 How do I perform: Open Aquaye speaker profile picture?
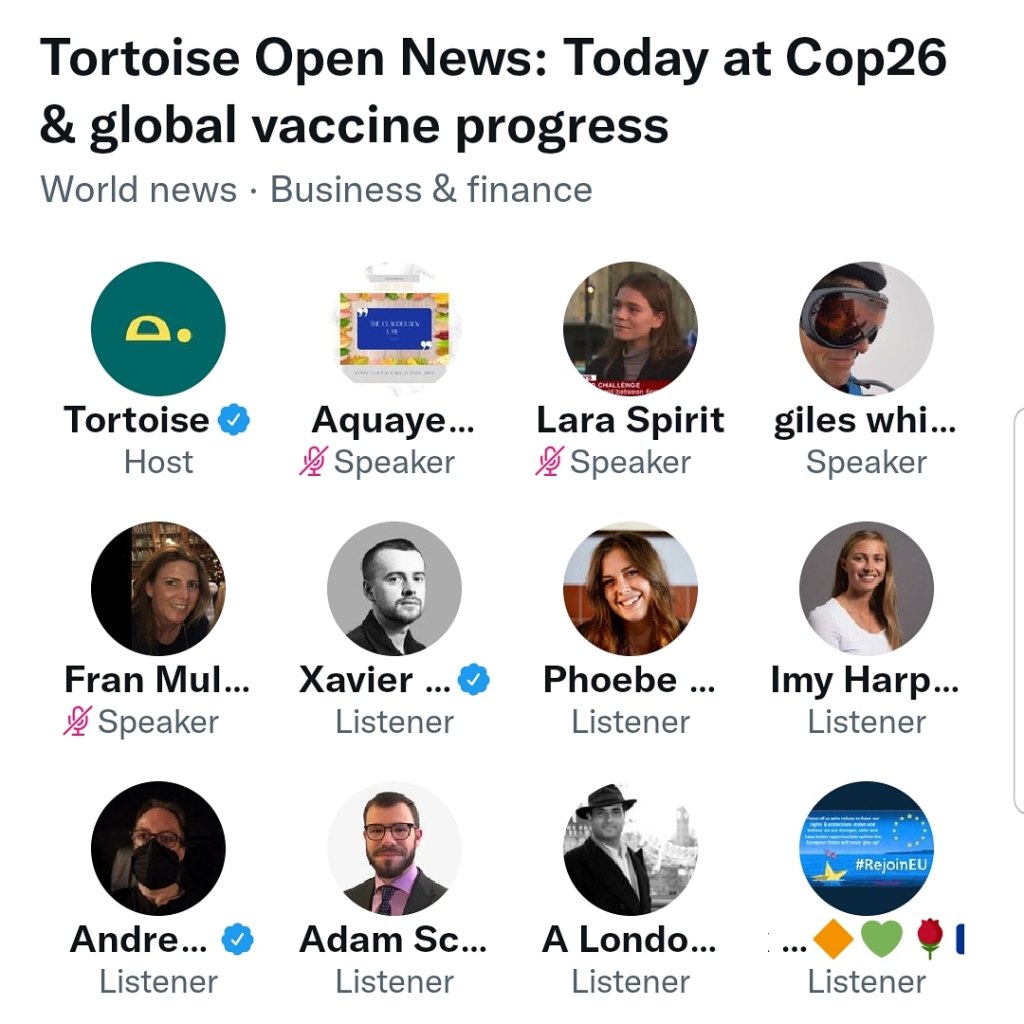[x=394, y=330]
